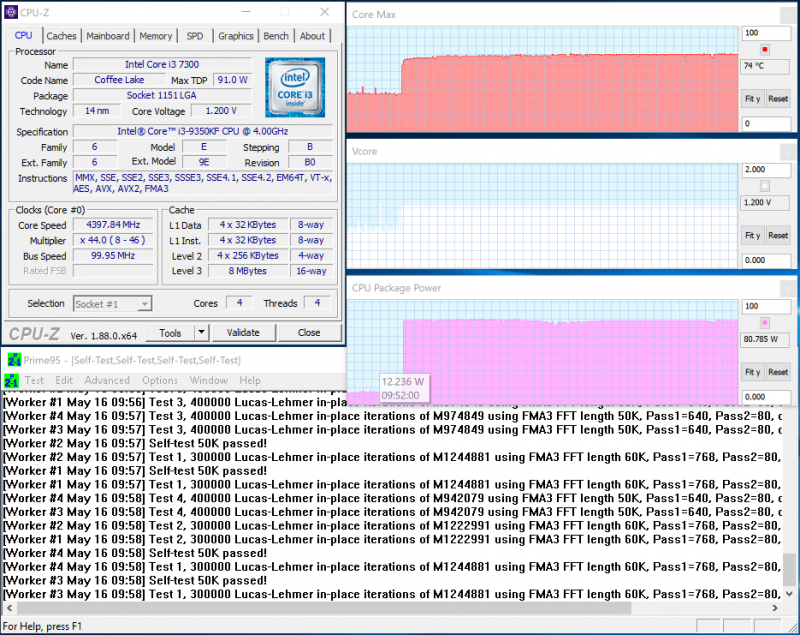Click the red color swatch in Core Max graph

(764, 49)
